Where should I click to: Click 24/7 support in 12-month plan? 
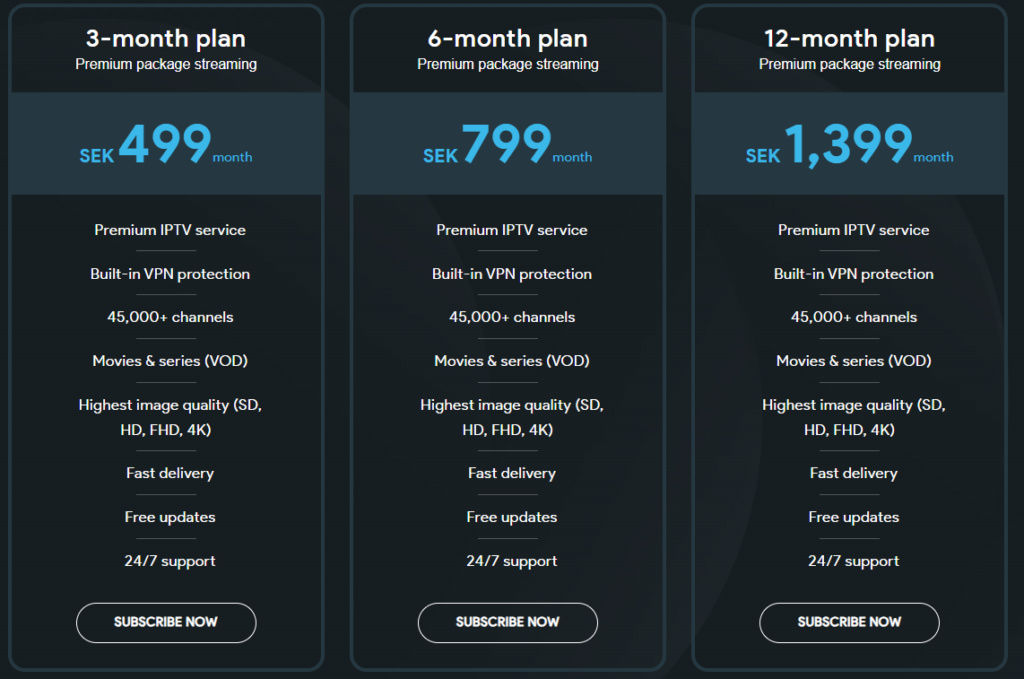854,561
